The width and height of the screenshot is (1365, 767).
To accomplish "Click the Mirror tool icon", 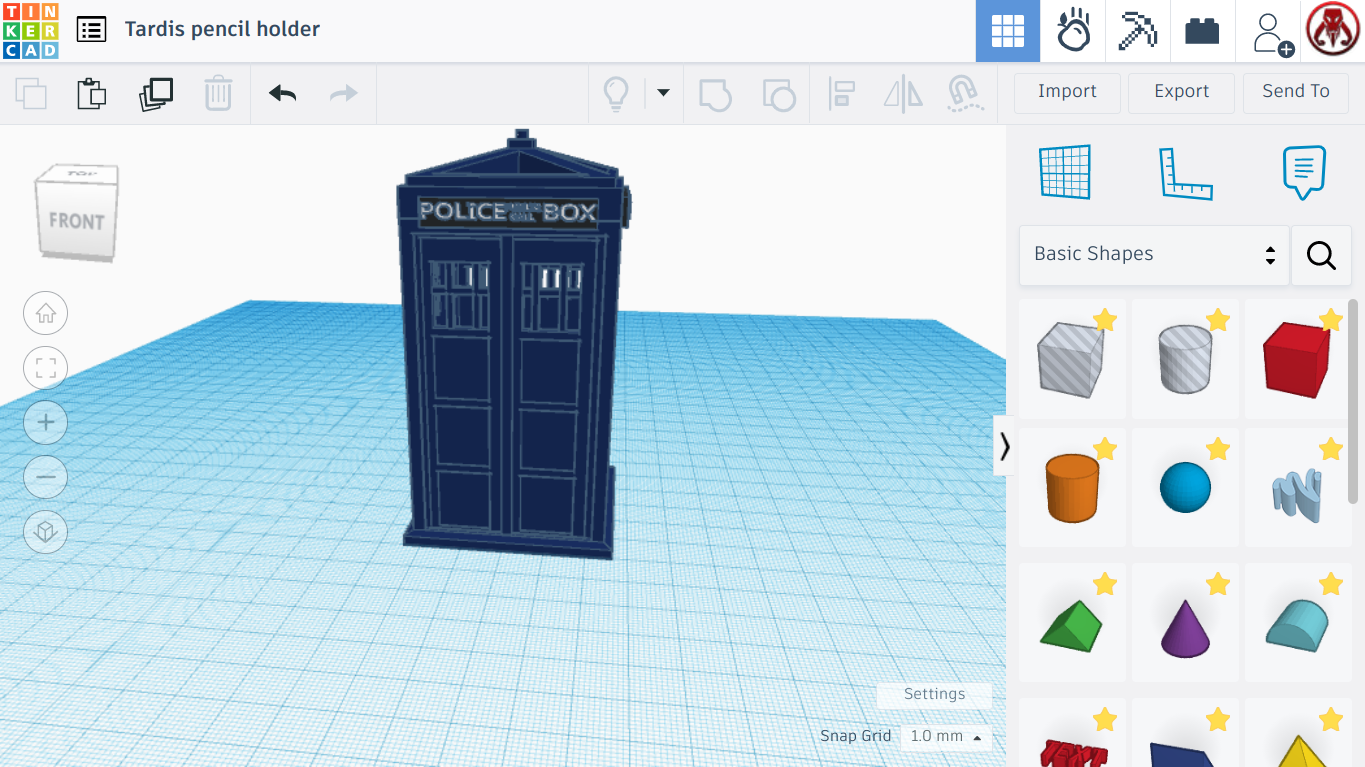I will [x=903, y=94].
